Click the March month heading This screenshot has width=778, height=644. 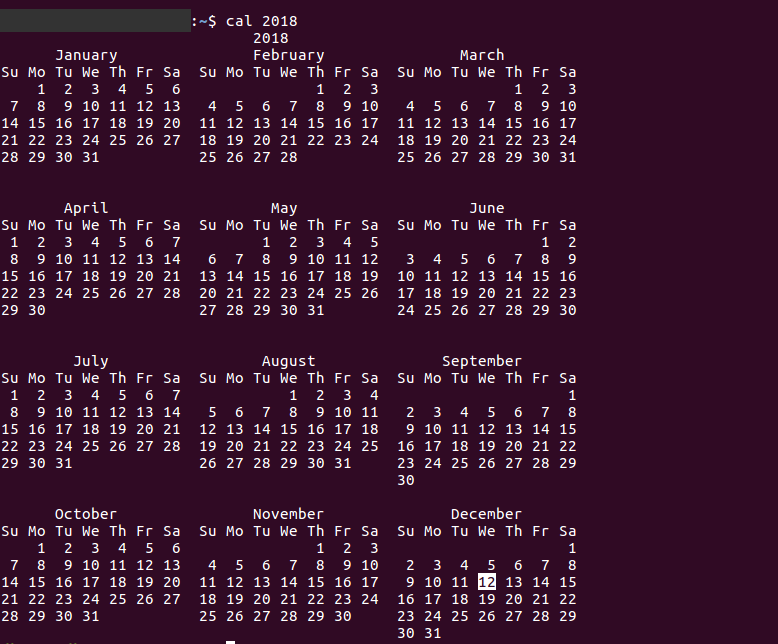coord(482,55)
